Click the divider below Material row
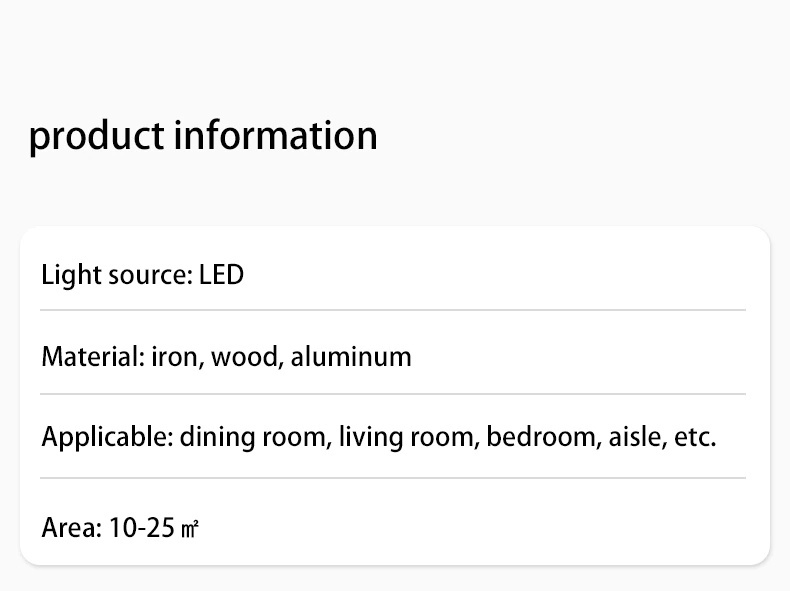Screen dimensions: 790x591 tap(393, 394)
